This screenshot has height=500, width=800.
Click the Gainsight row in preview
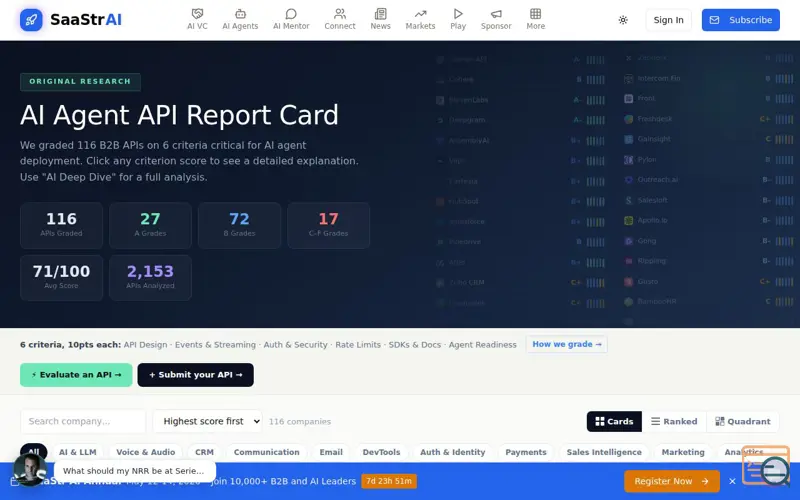pyautogui.click(x=709, y=139)
